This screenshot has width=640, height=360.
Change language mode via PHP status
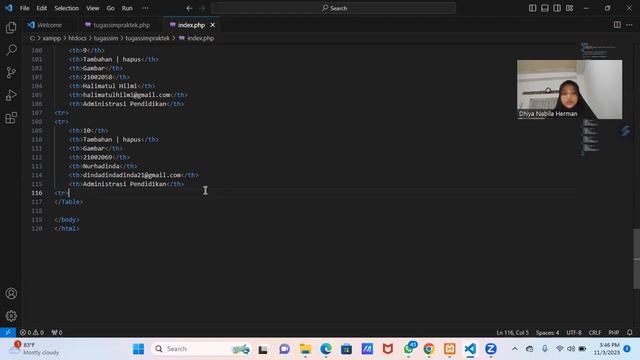pos(613,333)
